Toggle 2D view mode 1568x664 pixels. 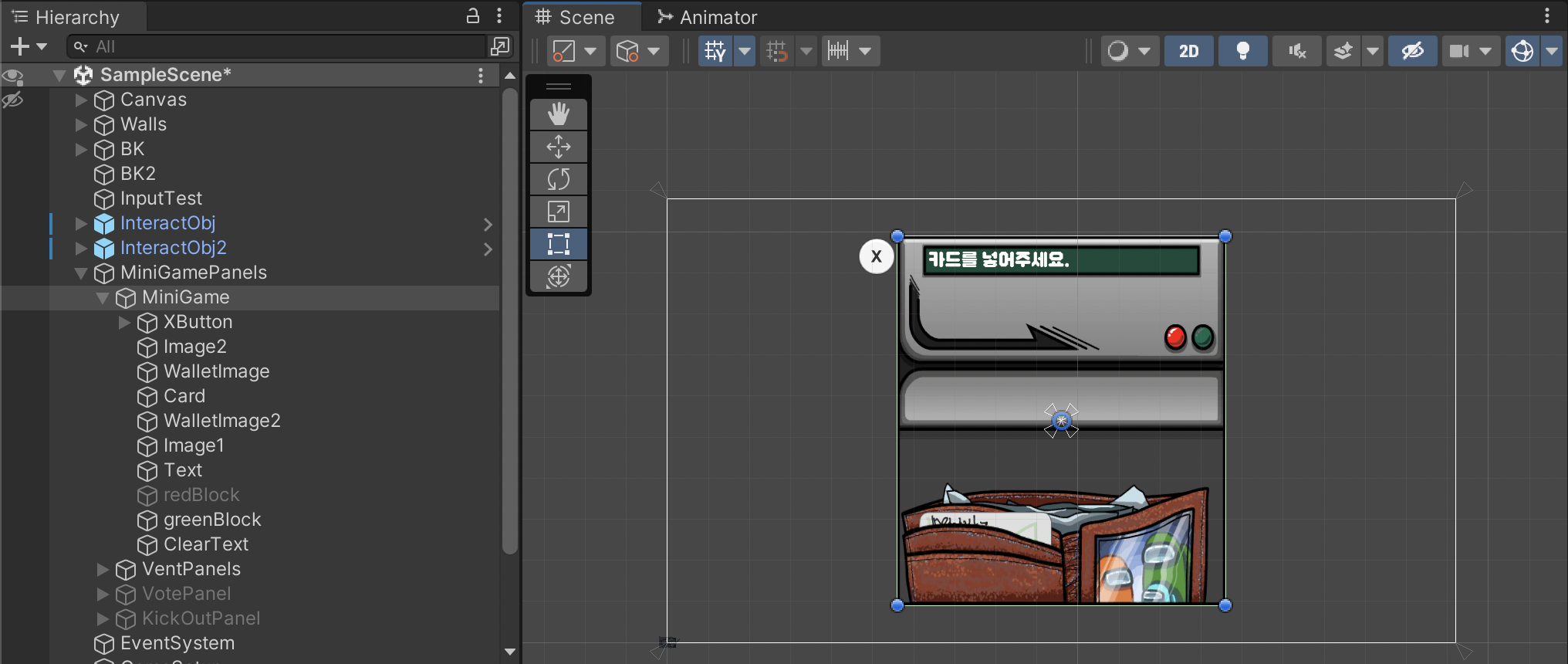coord(1189,51)
